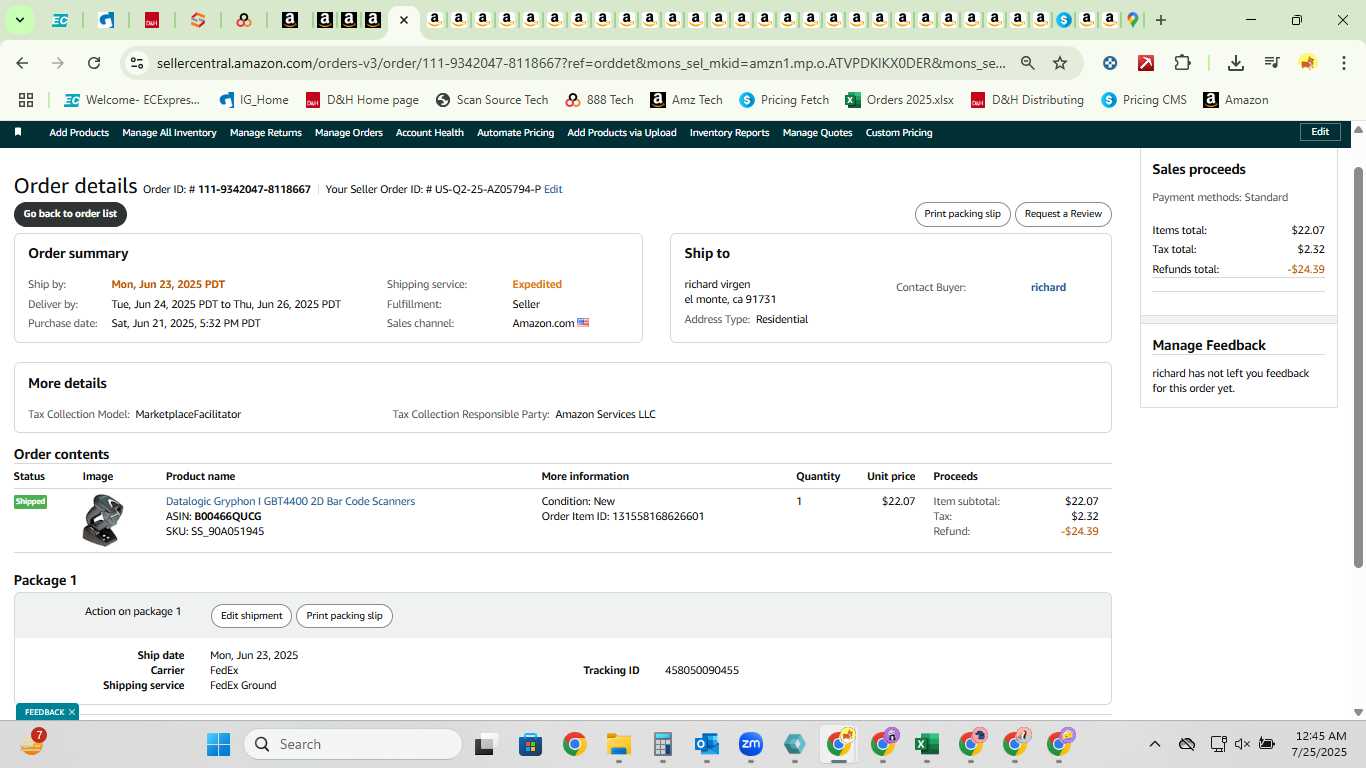Open browser Downloads

coord(1236,63)
